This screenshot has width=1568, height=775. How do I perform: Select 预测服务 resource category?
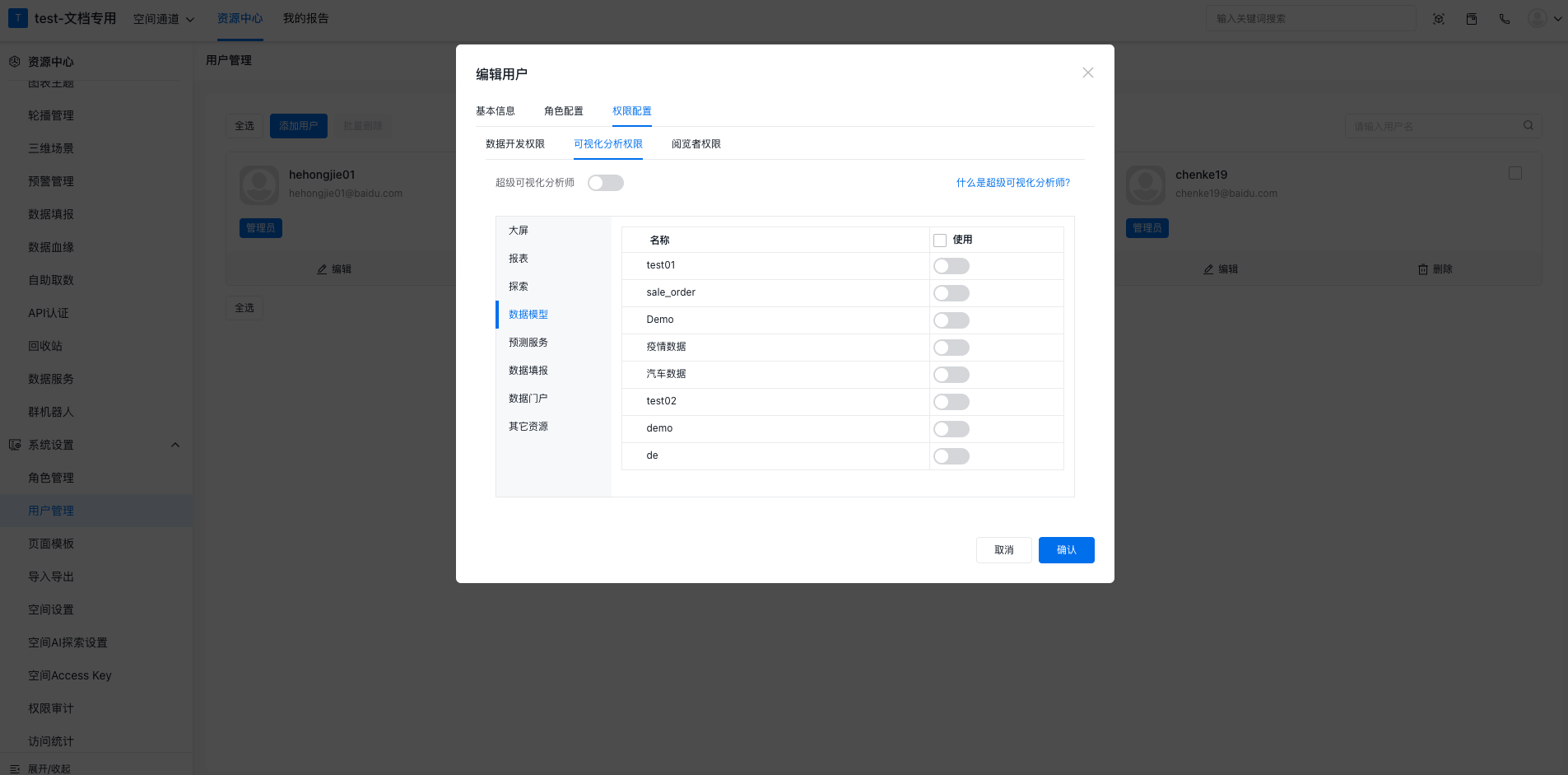click(x=553, y=343)
